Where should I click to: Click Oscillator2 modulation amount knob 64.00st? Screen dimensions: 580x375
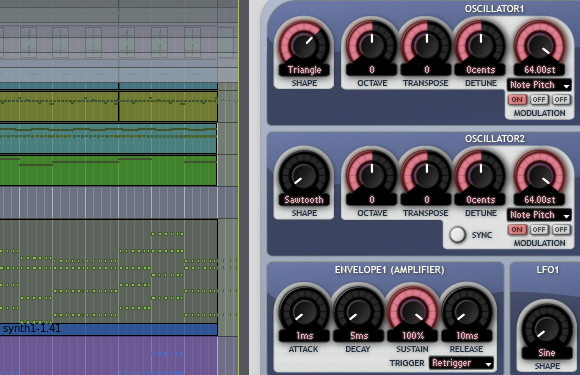click(x=539, y=176)
